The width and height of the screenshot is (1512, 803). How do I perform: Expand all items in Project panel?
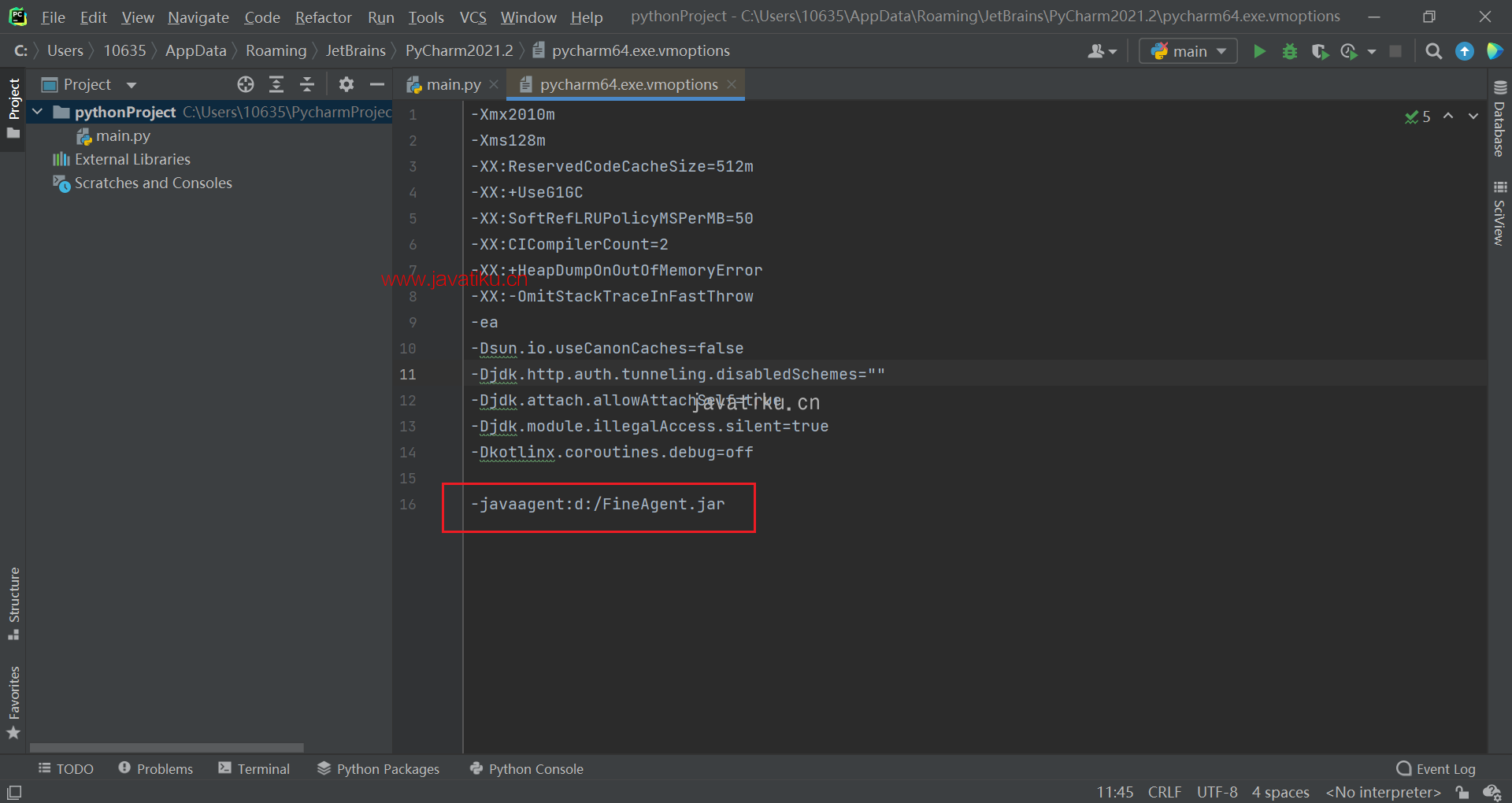(x=276, y=84)
